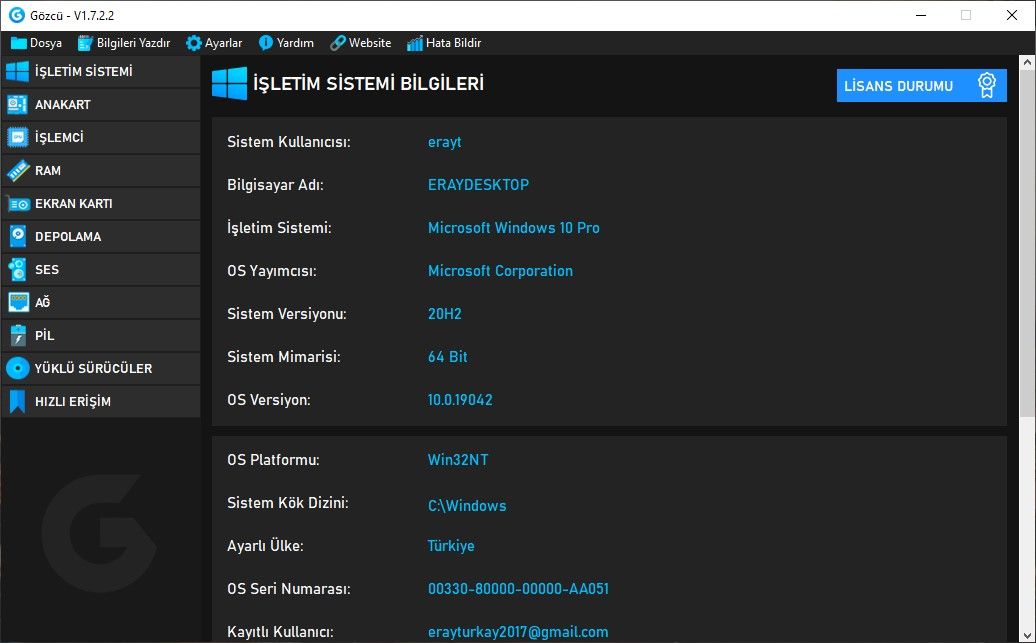1036x643 pixels.
Task: Select the Hızlı Erişim bookmark icon
Action: coord(18,401)
